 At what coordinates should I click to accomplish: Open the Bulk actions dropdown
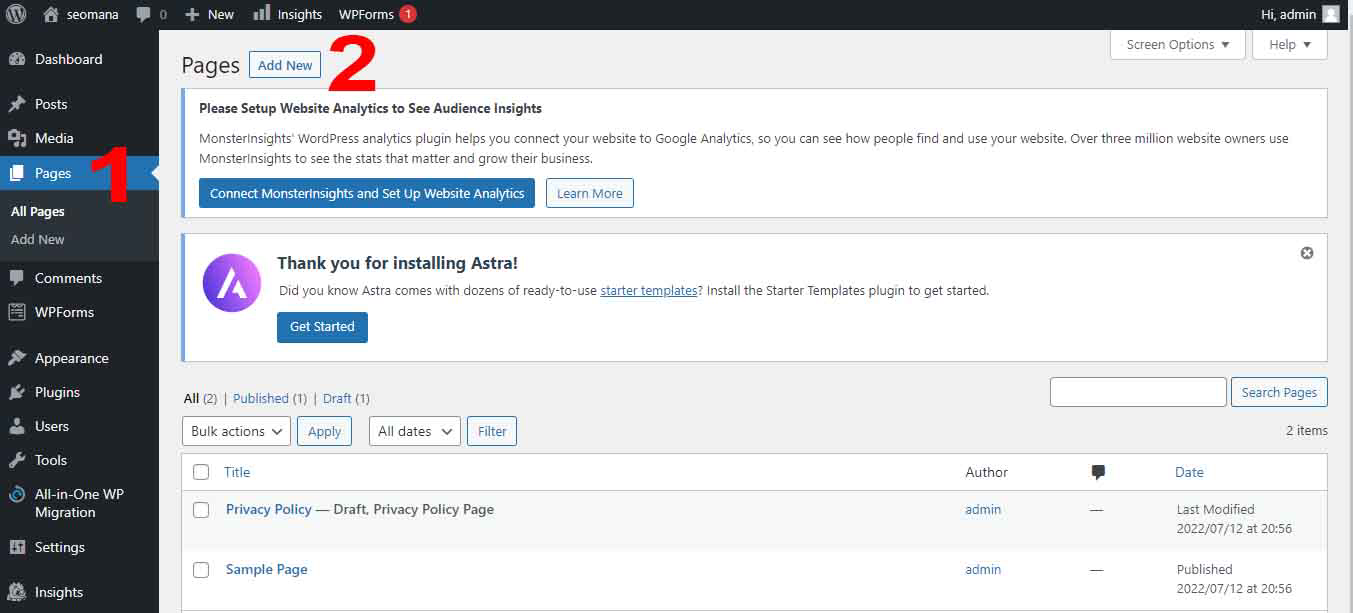point(236,431)
